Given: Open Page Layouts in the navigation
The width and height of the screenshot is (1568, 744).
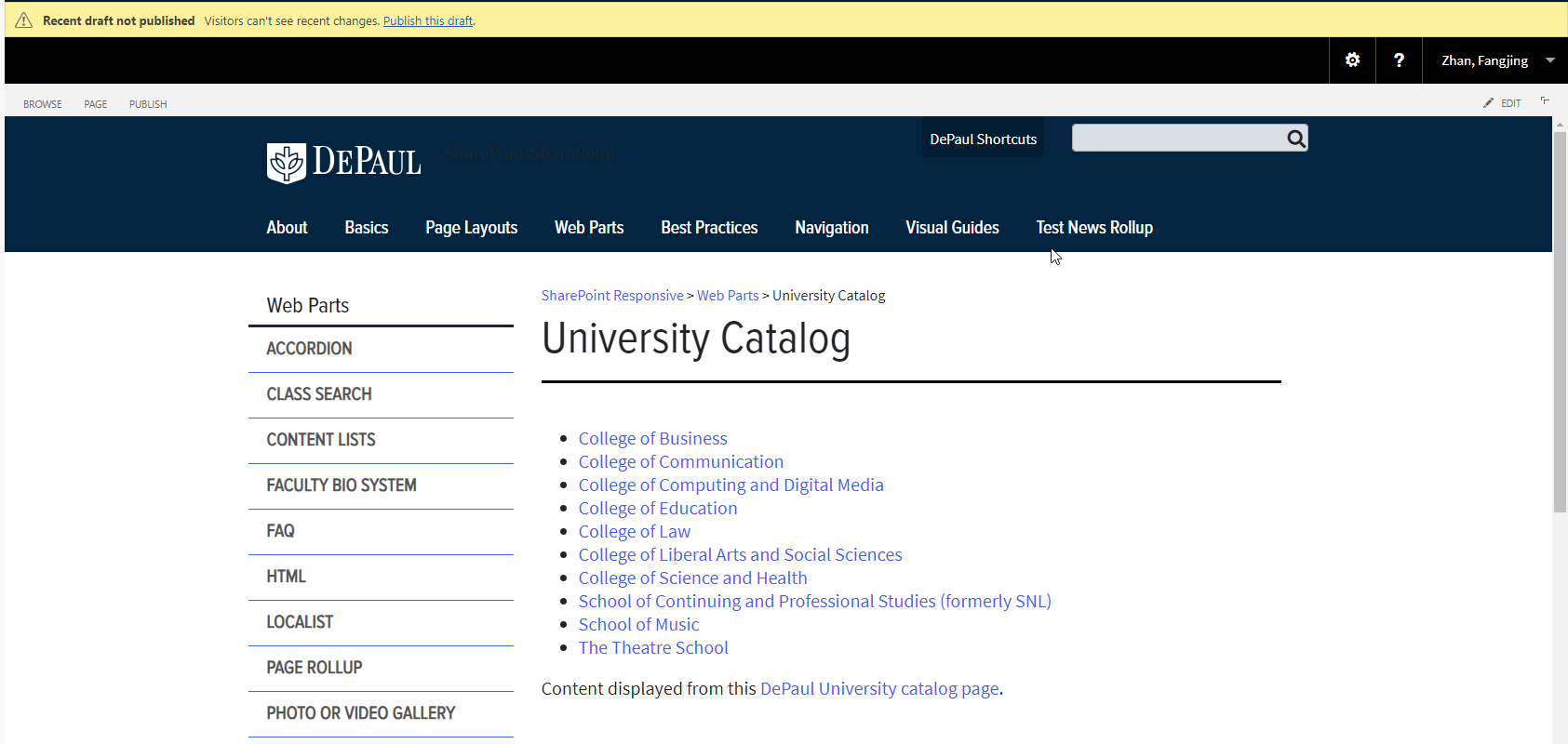Looking at the screenshot, I should 472,228.
